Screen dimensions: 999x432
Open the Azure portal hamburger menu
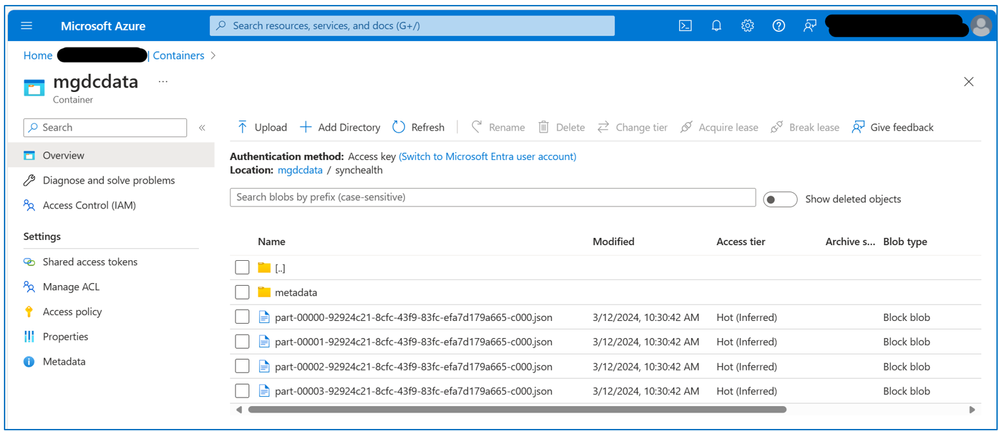pos(27,26)
